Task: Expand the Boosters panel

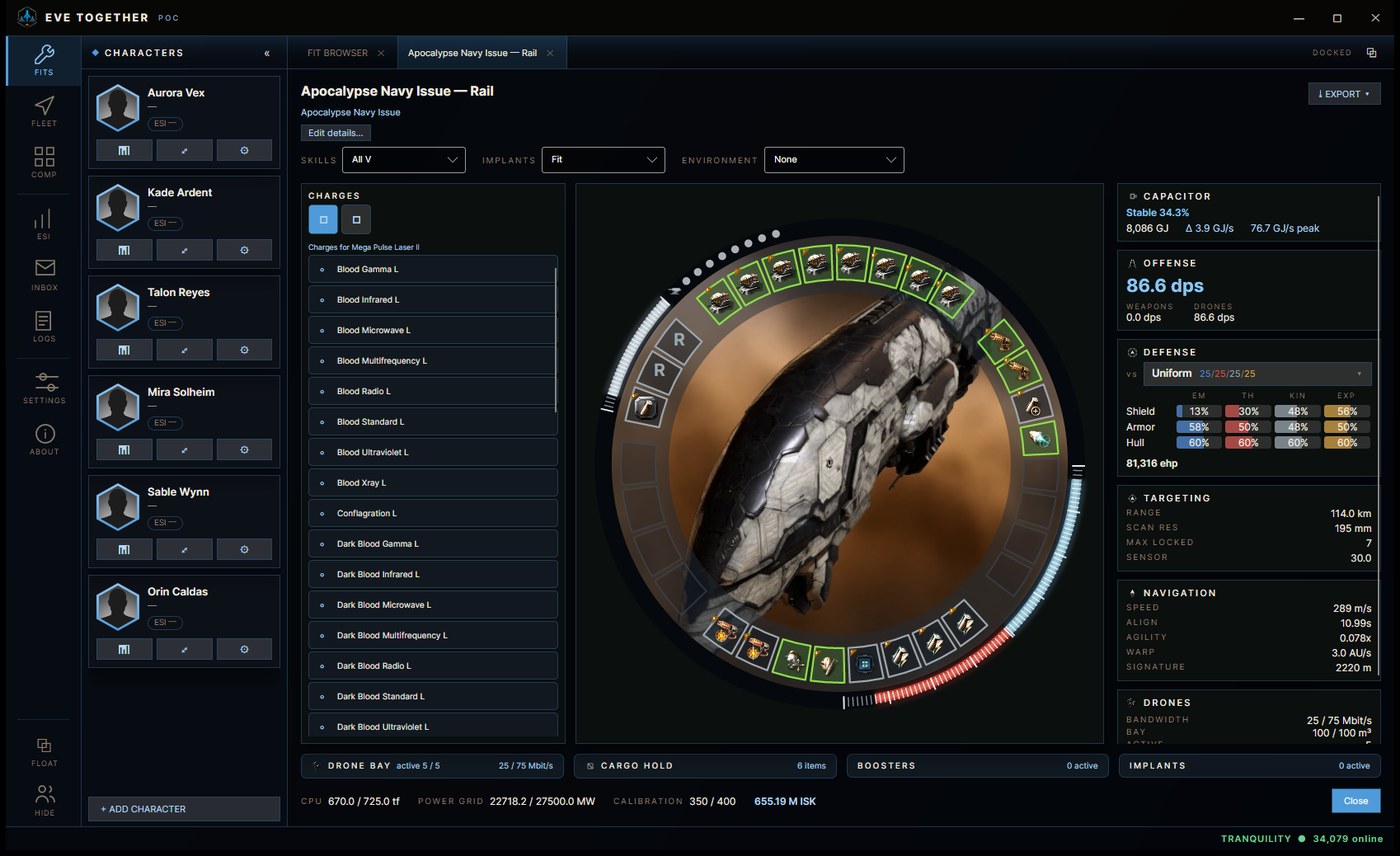Action: 977,766
